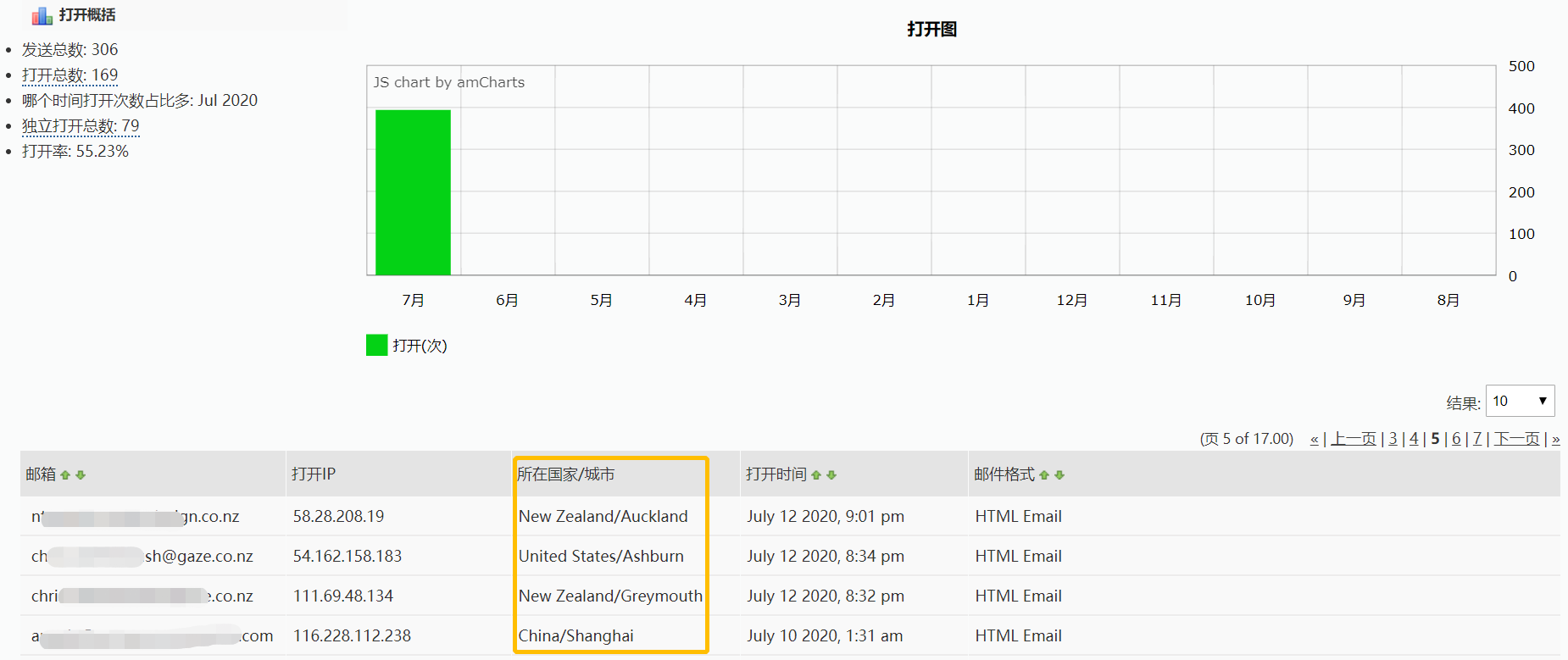
Task: Click the bar chart icon beside 打开概括
Action: coord(42,15)
